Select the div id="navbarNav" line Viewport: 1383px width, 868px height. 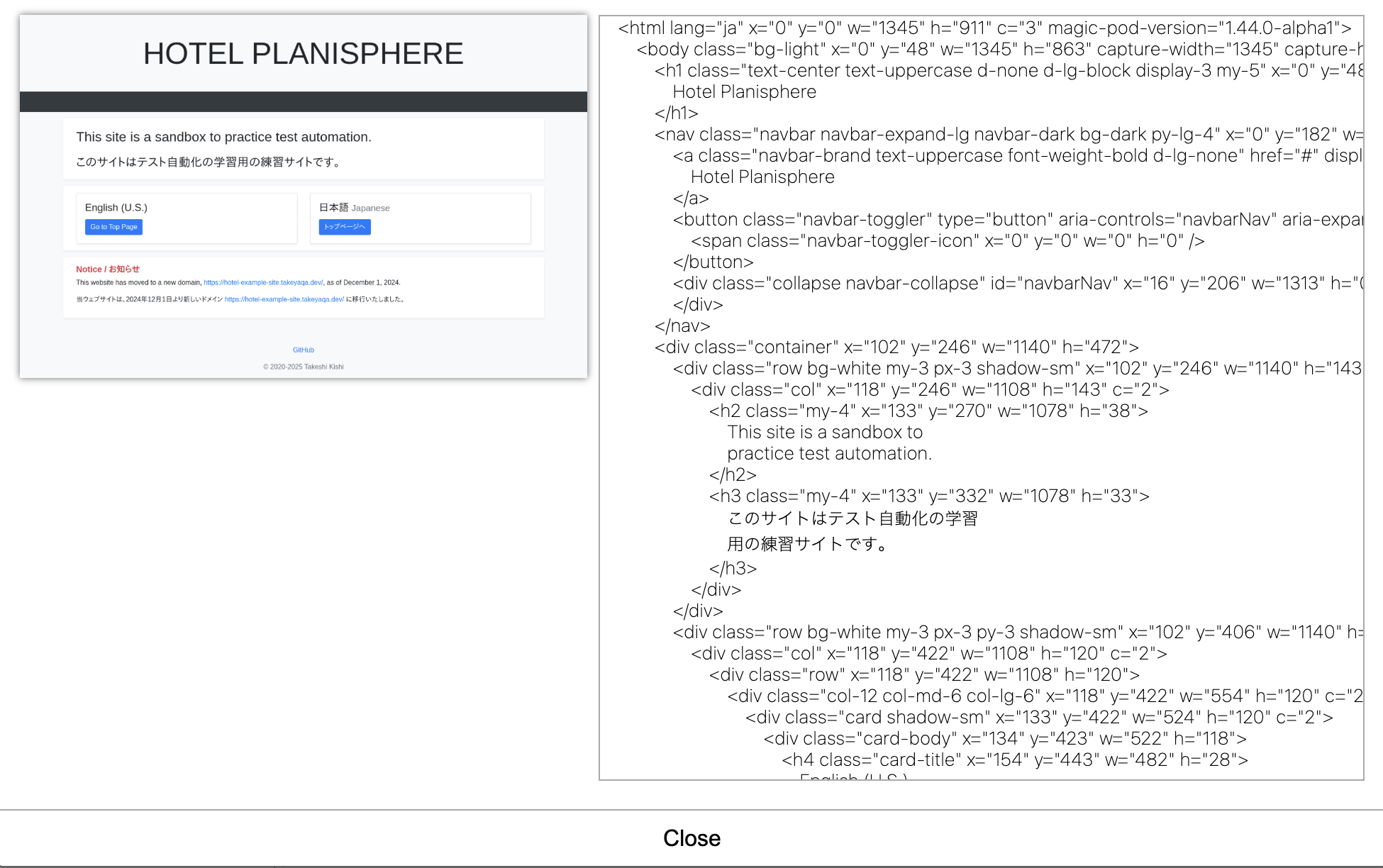click(1018, 283)
